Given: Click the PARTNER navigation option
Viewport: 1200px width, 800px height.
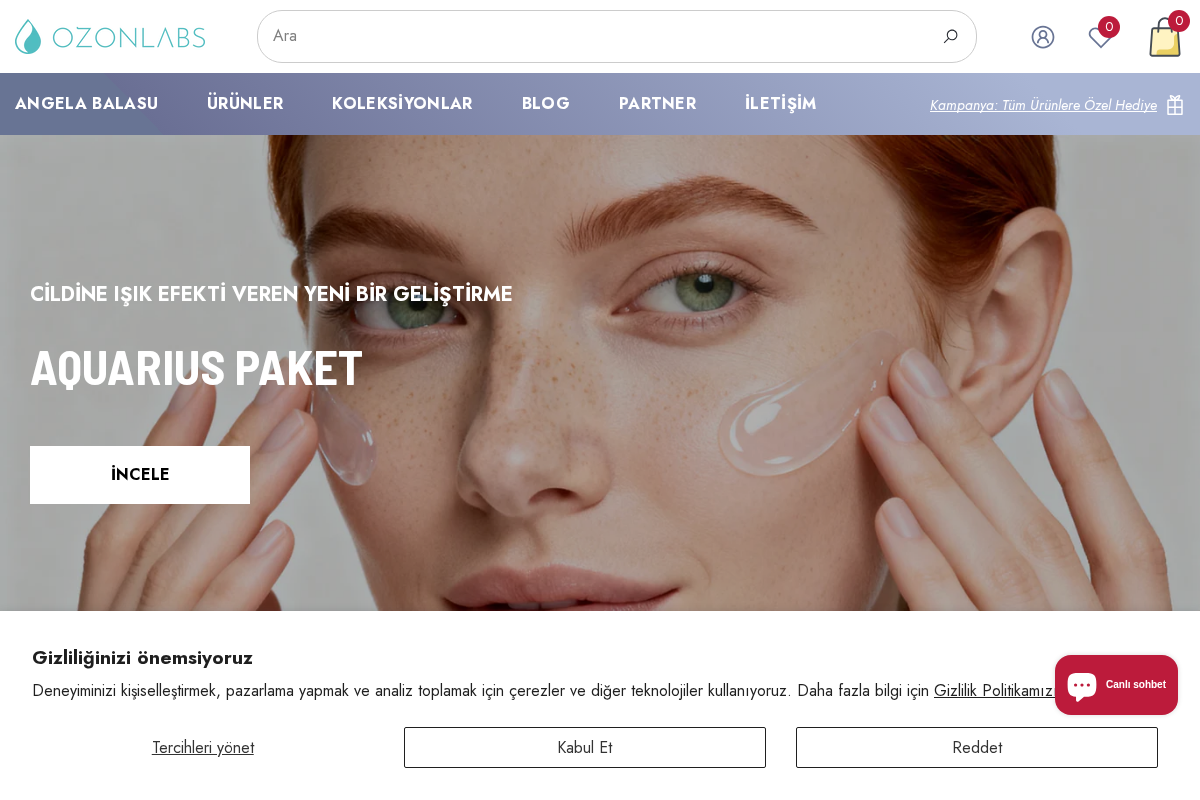Looking at the screenshot, I should [x=657, y=104].
